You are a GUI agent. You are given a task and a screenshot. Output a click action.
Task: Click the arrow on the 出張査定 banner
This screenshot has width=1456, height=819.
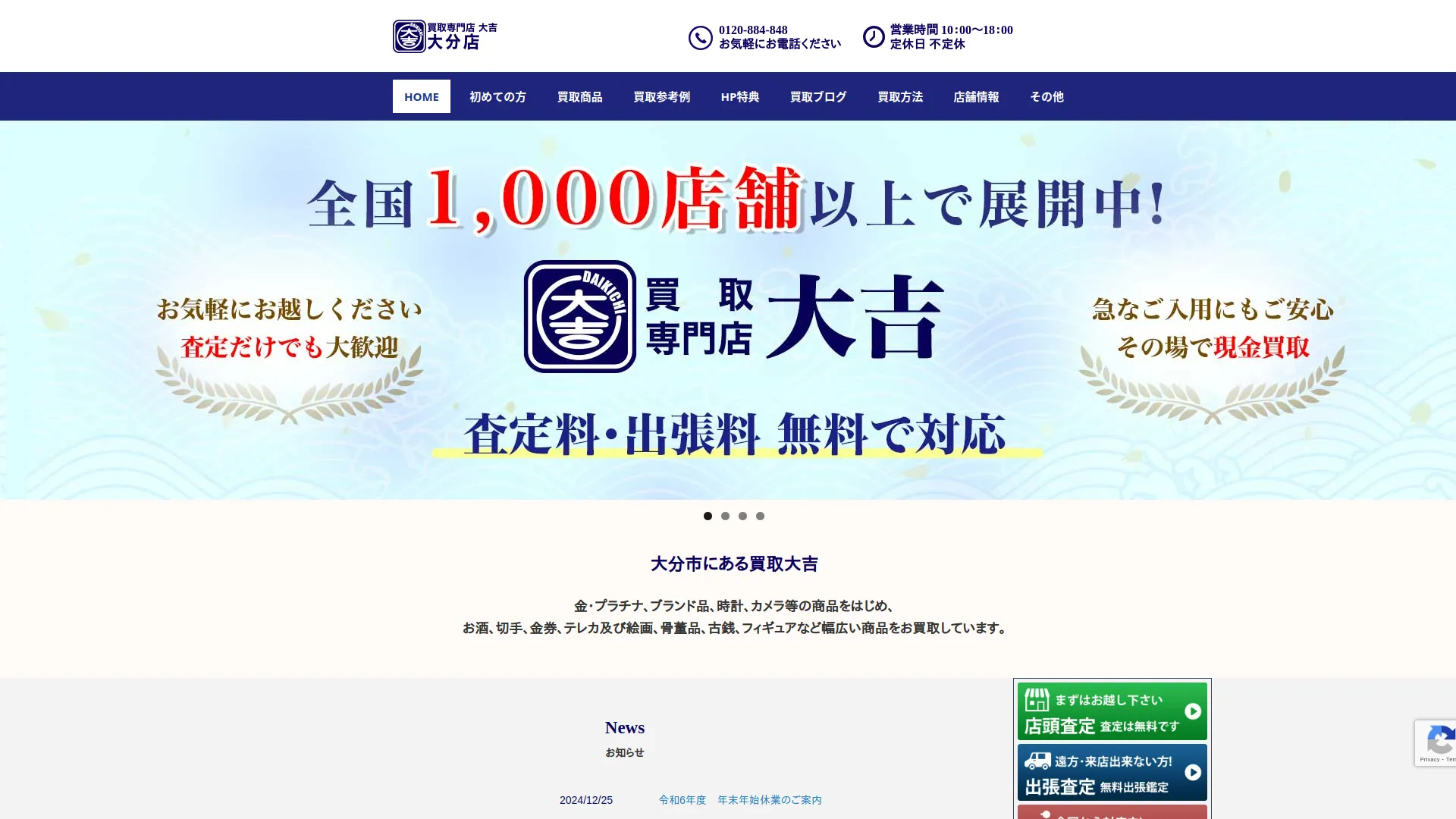[x=1193, y=772]
